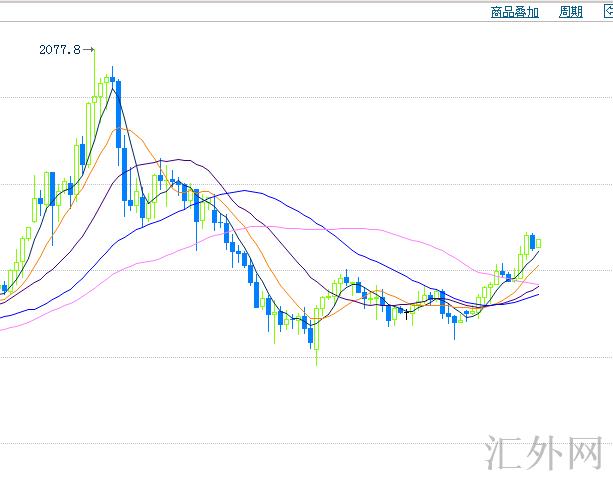The width and height of the screenshot is (613, 483).
Task: Click the arrow beside the 2077.8 label
Action: point(89,49)
